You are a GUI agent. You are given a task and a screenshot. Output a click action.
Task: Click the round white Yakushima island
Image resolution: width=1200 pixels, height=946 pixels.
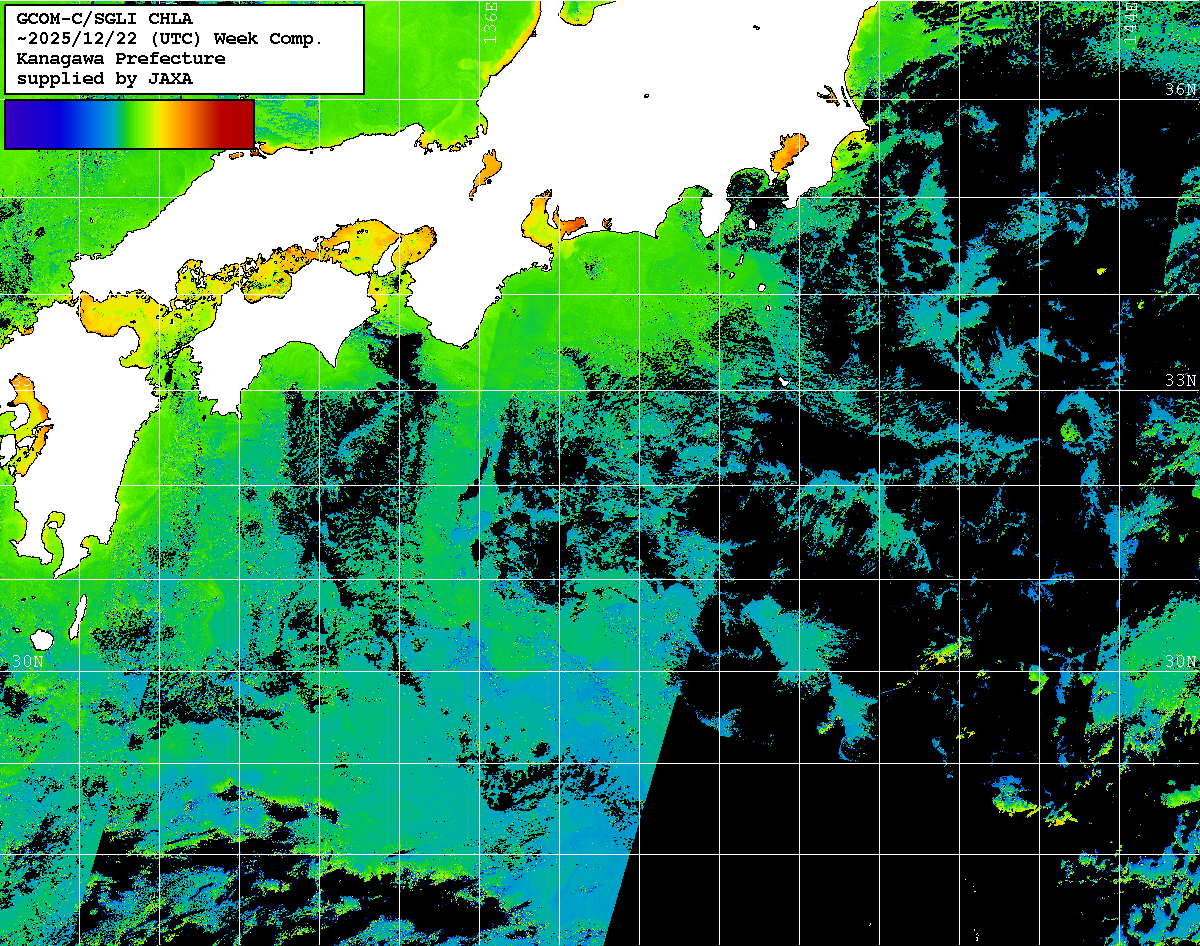click(x=42, y=638)
